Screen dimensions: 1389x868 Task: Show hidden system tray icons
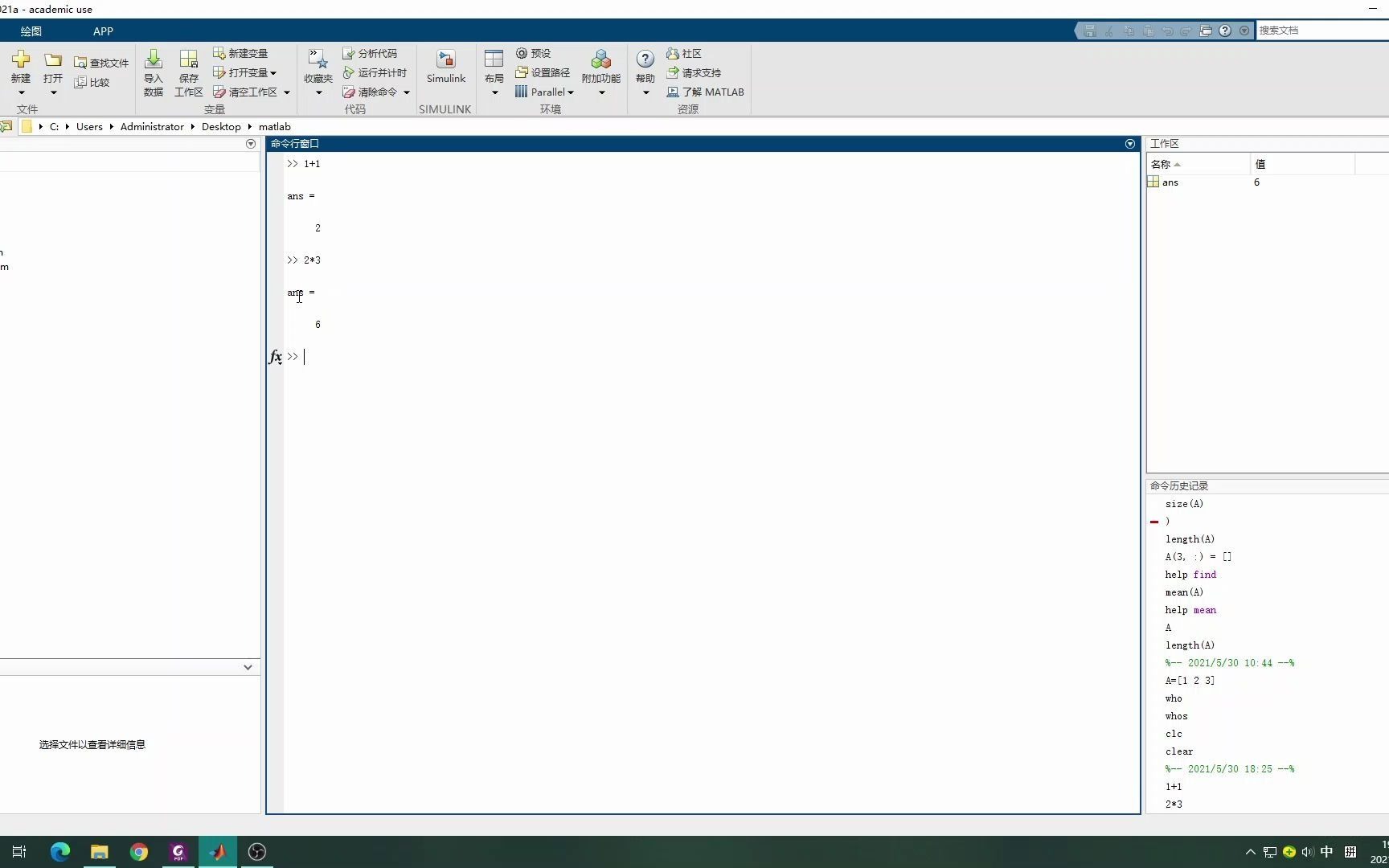[x=1250, y=852]
